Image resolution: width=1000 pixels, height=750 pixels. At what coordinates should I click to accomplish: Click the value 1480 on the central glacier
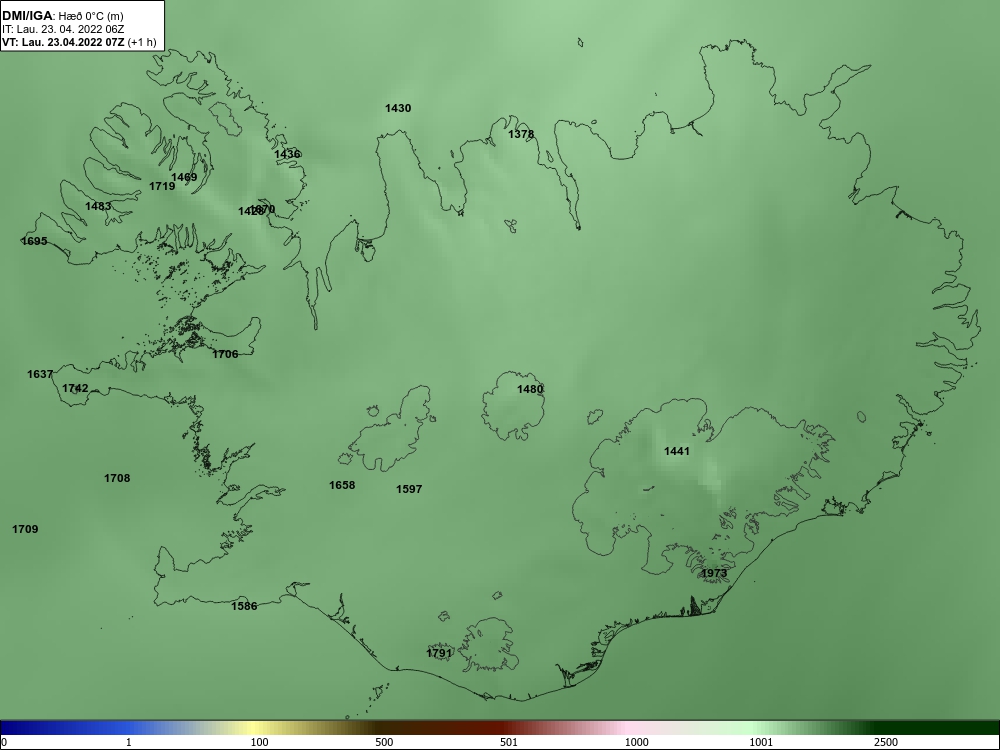point(530,389)
